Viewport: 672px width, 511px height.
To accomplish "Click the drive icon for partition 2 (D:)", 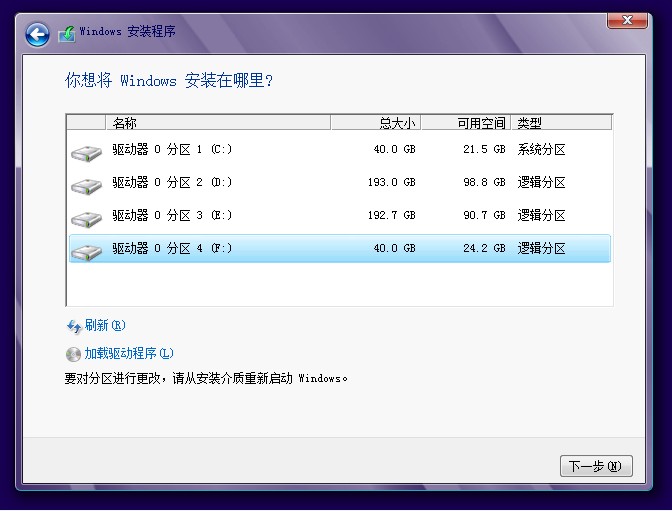I will (x=86, y=186).
